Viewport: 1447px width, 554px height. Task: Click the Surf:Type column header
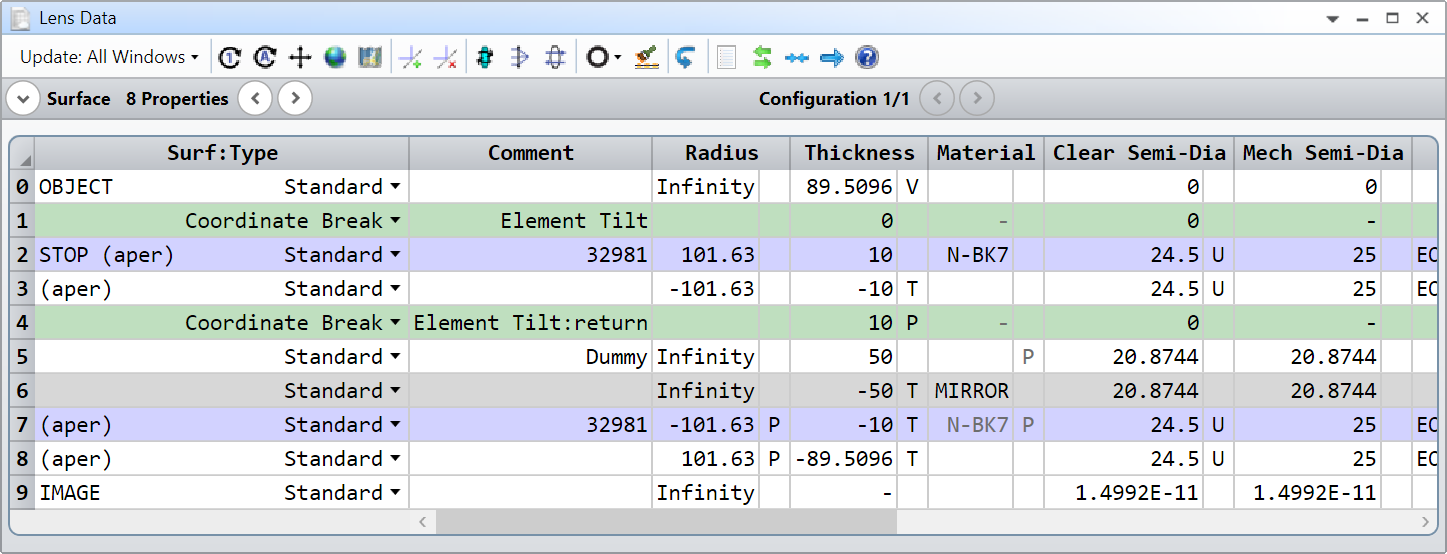point(222,153)
